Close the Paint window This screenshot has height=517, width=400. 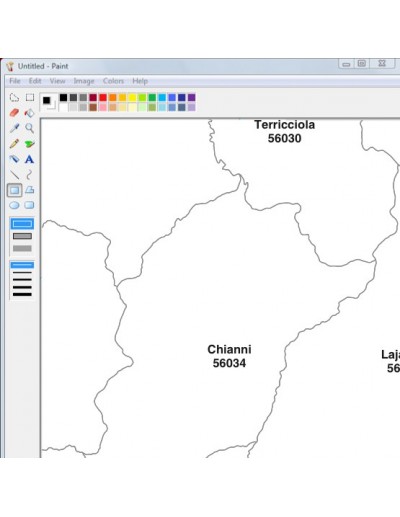click(382, 63)
